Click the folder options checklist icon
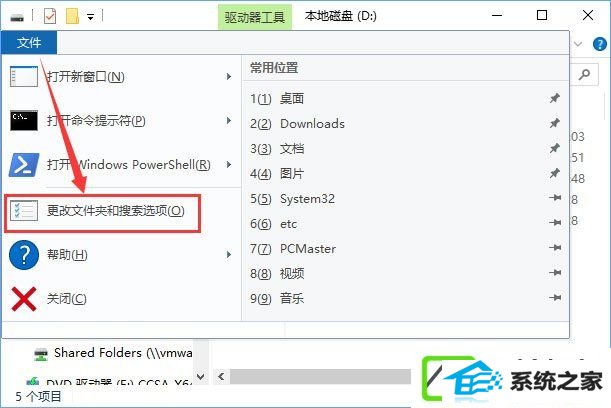This screenshot has height=408, width=611. (24, 210)
